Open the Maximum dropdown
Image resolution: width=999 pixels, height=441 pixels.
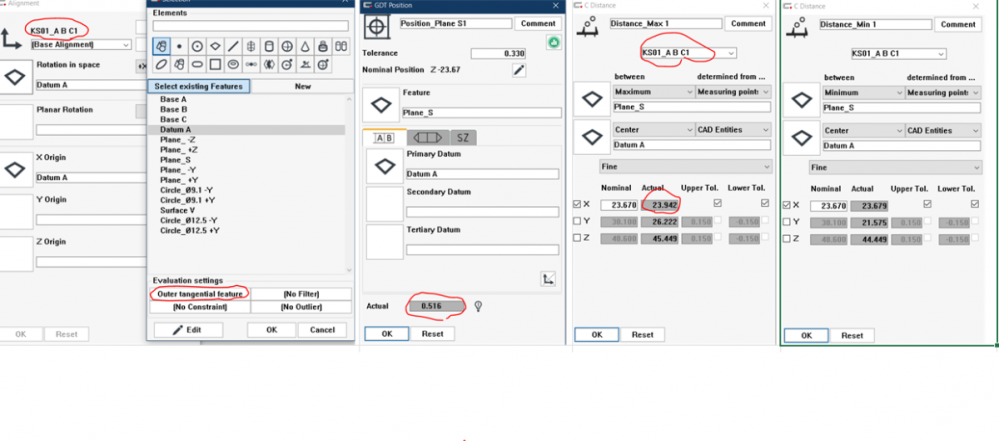point(654,92)
